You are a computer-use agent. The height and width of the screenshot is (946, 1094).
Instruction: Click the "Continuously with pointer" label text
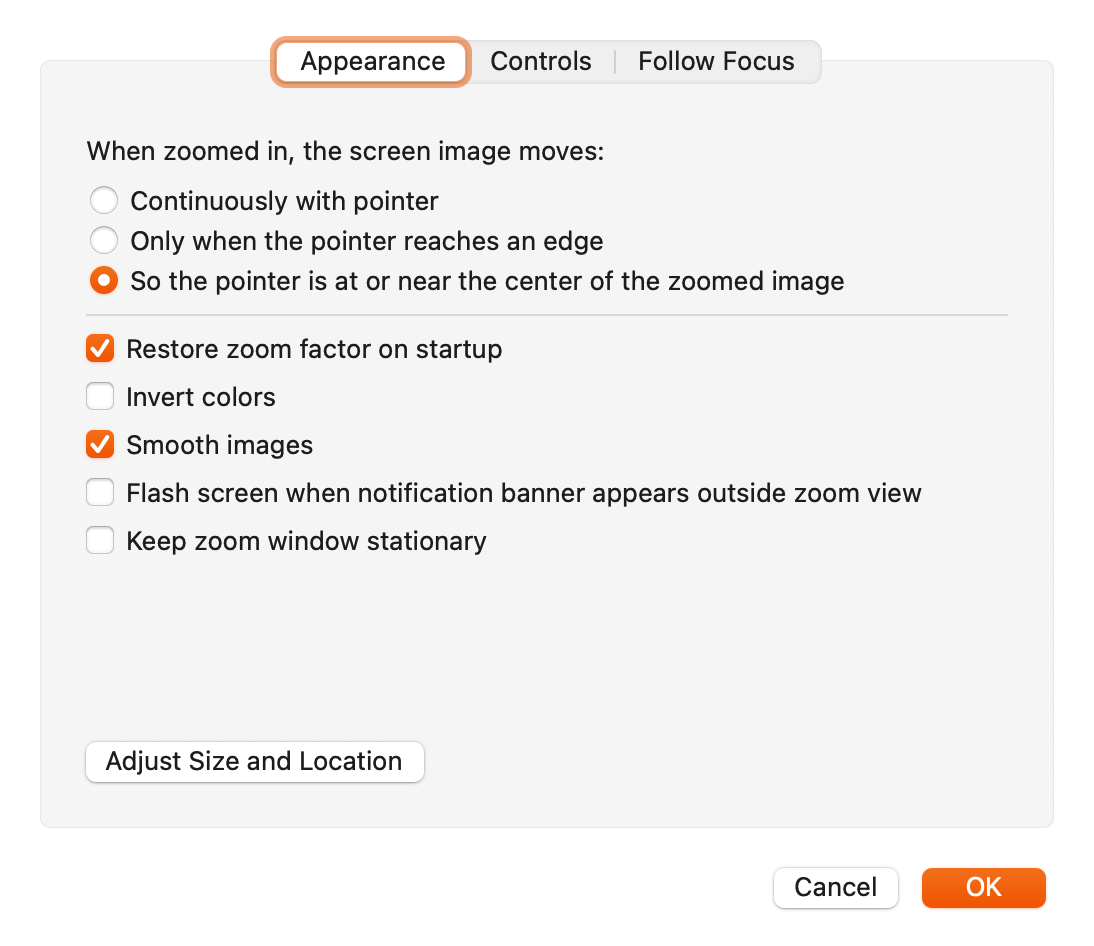pos(285,201)
